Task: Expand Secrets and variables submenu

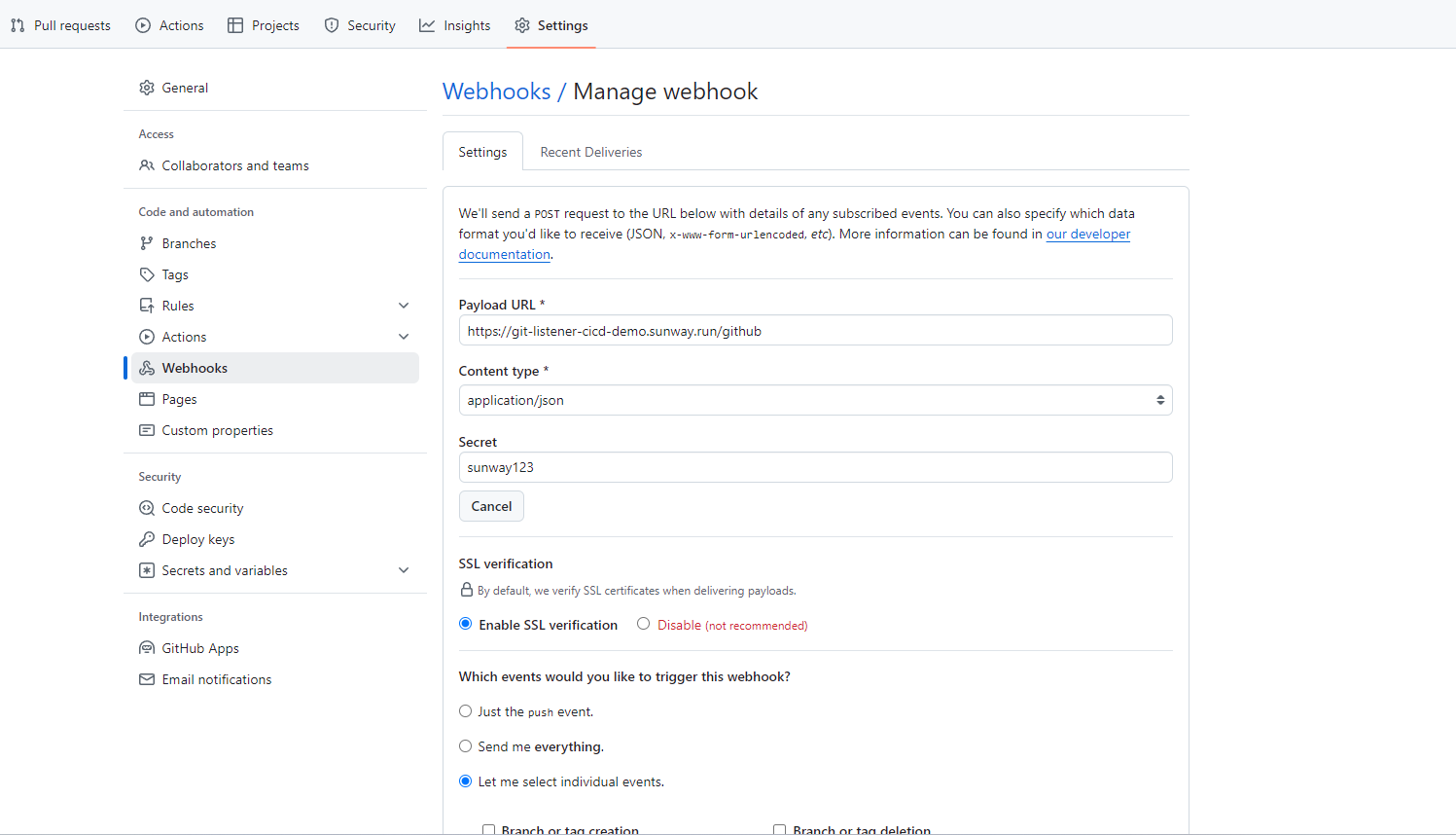Action: (x=404, y=570)
